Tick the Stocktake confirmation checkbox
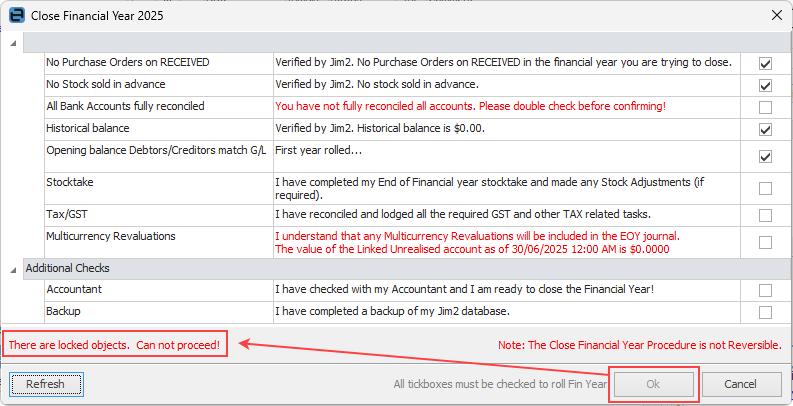 click(x=765, y=189)
